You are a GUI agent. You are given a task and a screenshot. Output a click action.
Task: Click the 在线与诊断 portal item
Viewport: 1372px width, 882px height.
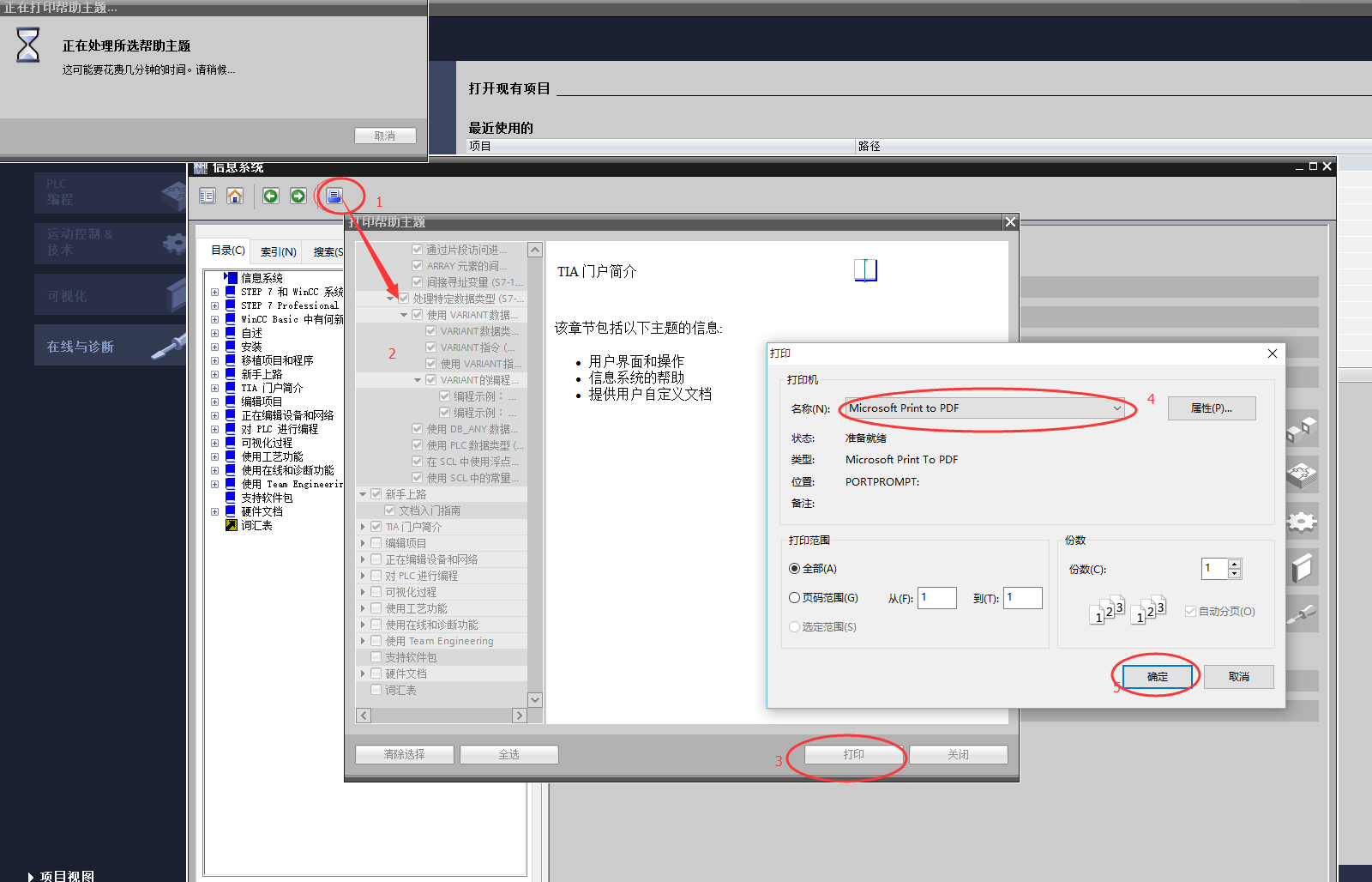click(110, 346)
